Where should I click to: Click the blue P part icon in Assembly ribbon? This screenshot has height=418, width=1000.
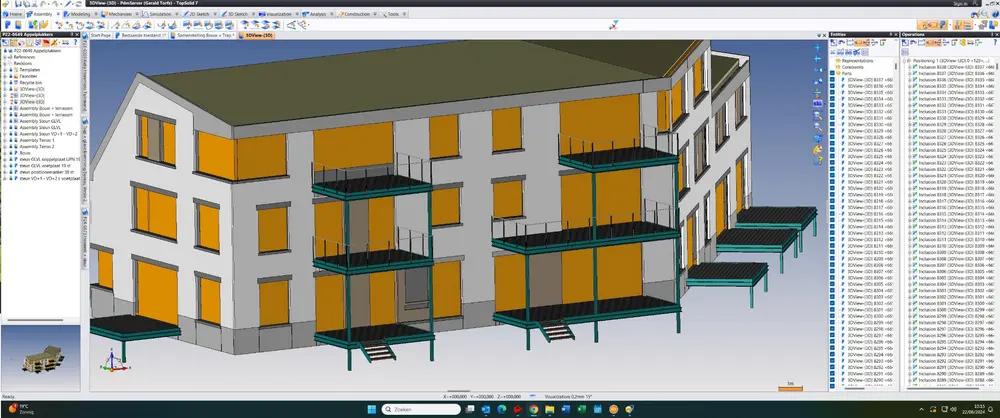tap(8, 24)
